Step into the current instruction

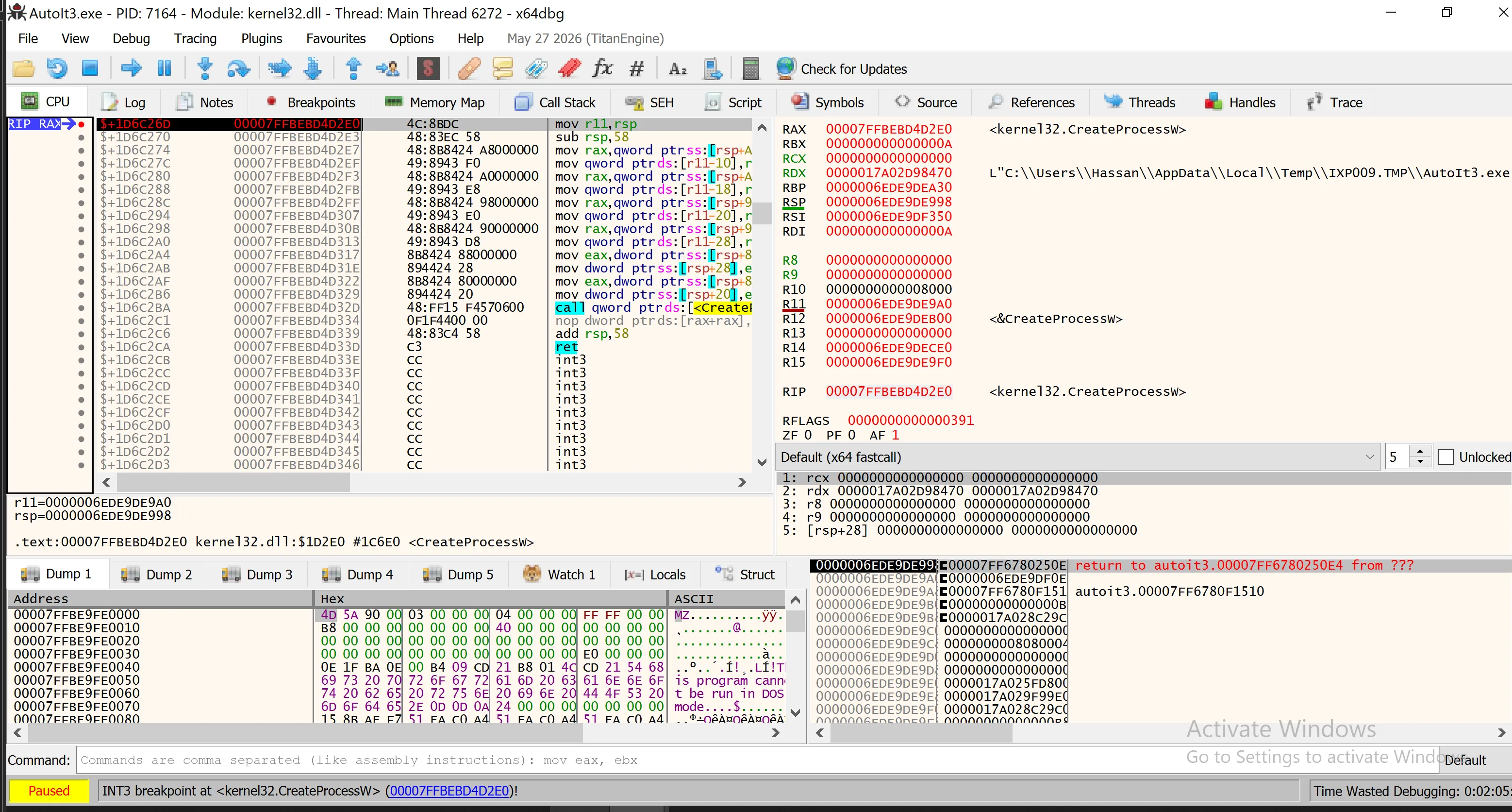(x=205, y=68)
